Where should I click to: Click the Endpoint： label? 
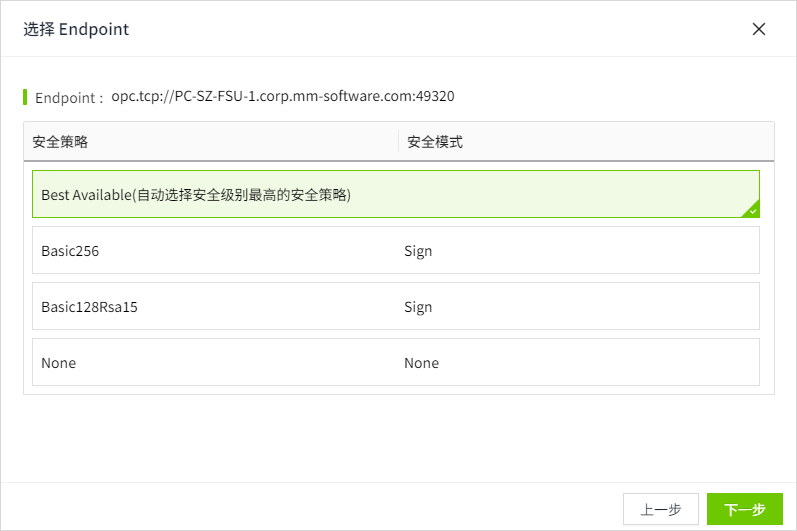click(69, 98)
